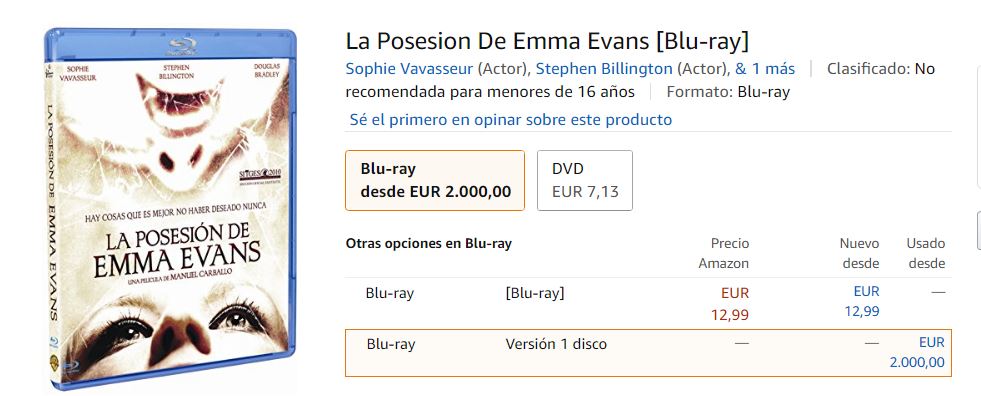Click the Warner Bros logo on the cover
This screenshot has height=396, width=981.
click(x=53, y=358)
